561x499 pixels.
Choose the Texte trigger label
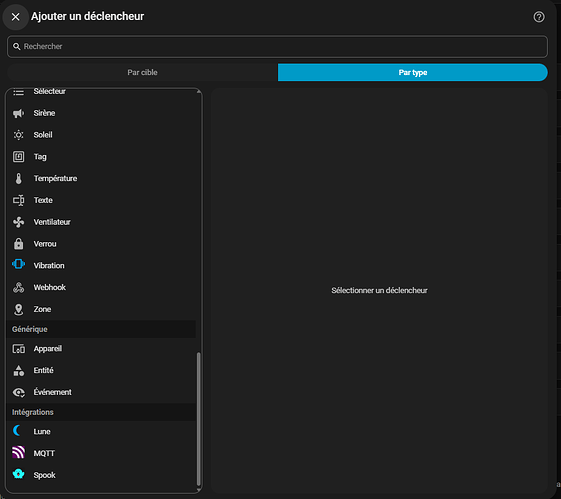click(x=43, y=200)
